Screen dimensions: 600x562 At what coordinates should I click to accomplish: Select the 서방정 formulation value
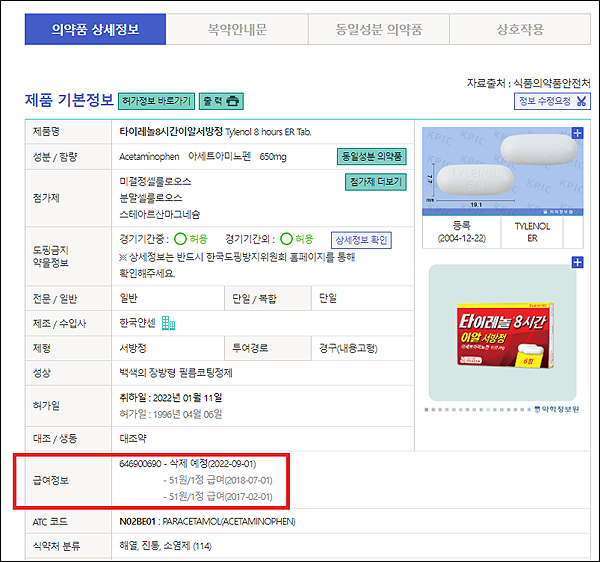click(133, 348)
